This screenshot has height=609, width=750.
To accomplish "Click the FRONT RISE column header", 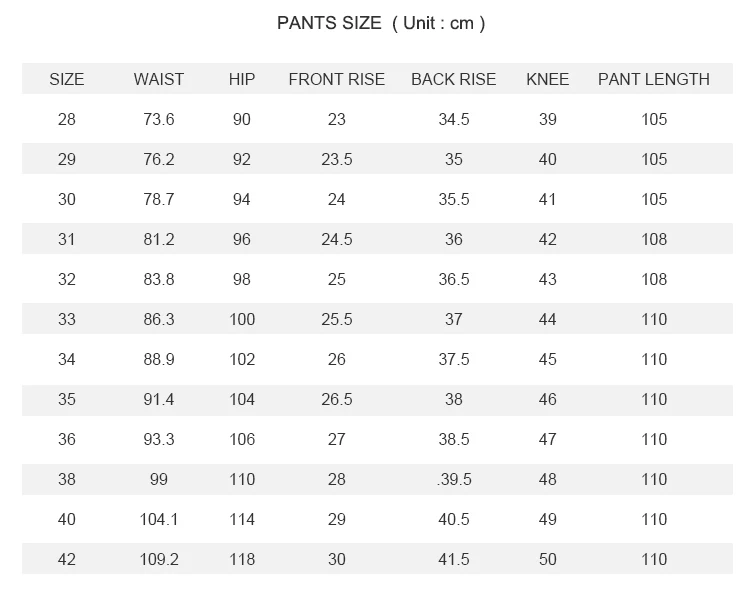I will [337, 79].
